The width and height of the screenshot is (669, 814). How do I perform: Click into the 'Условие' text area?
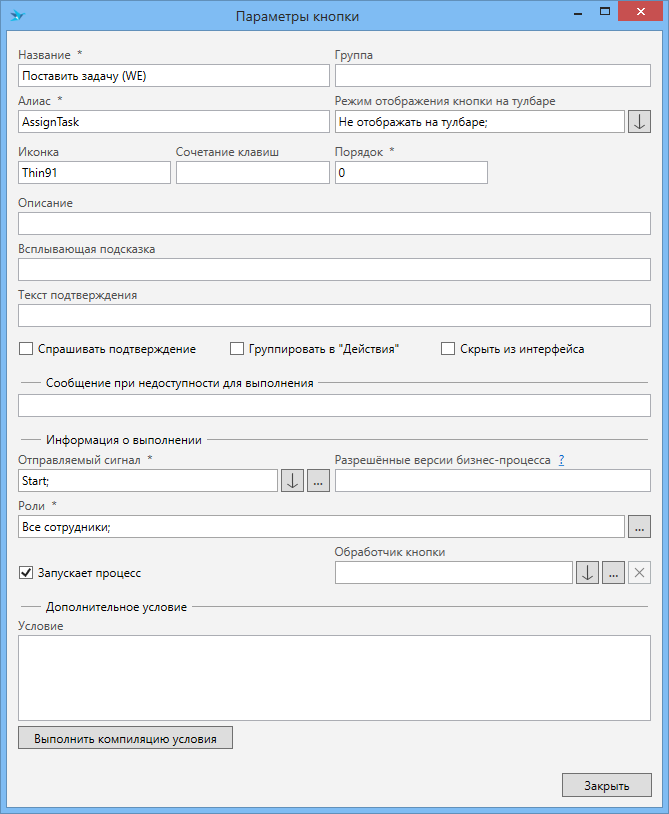(x=334, y=677)
